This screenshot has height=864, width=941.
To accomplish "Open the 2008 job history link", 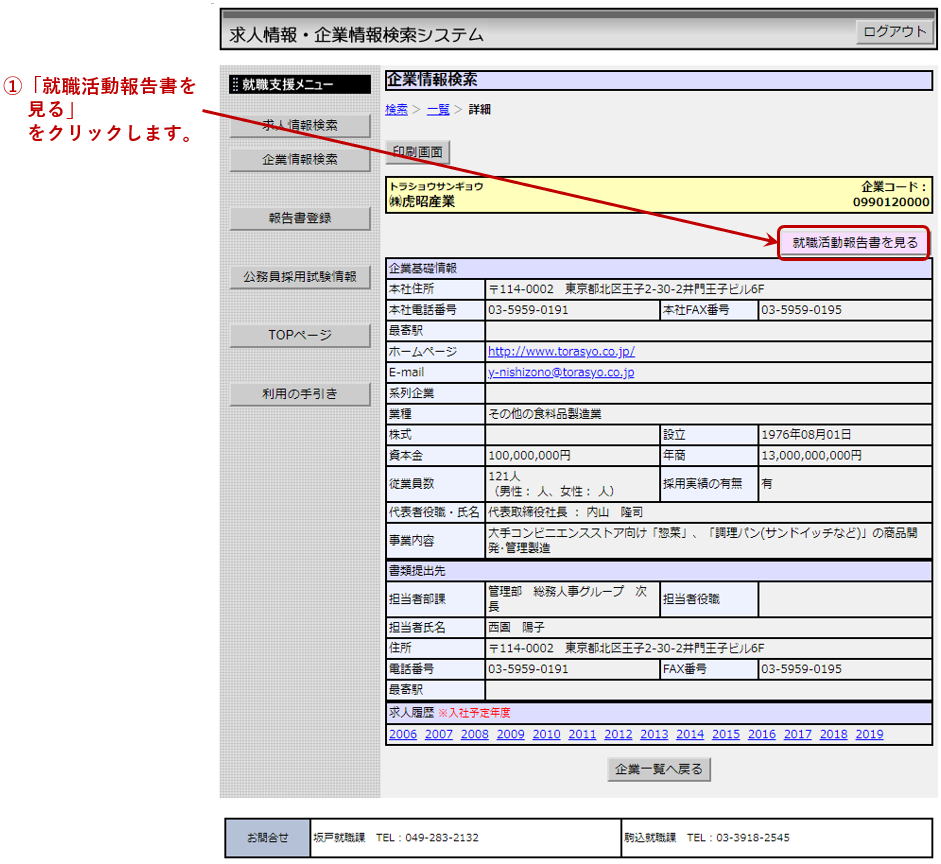I will [475, 734].
